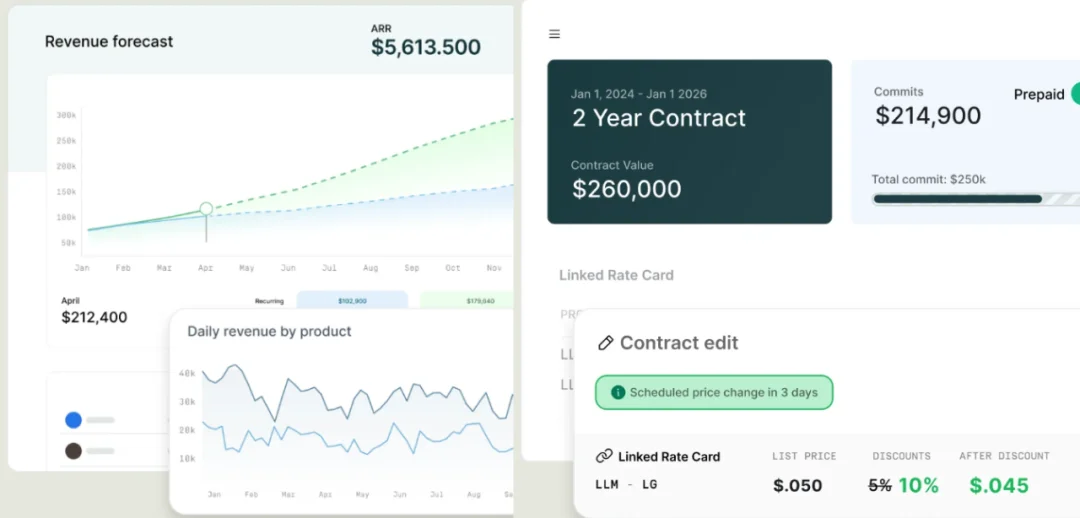Click the $.050 list price value
Image resolution: width=1080 pixels, height=518 pixels.
(797, 485)
